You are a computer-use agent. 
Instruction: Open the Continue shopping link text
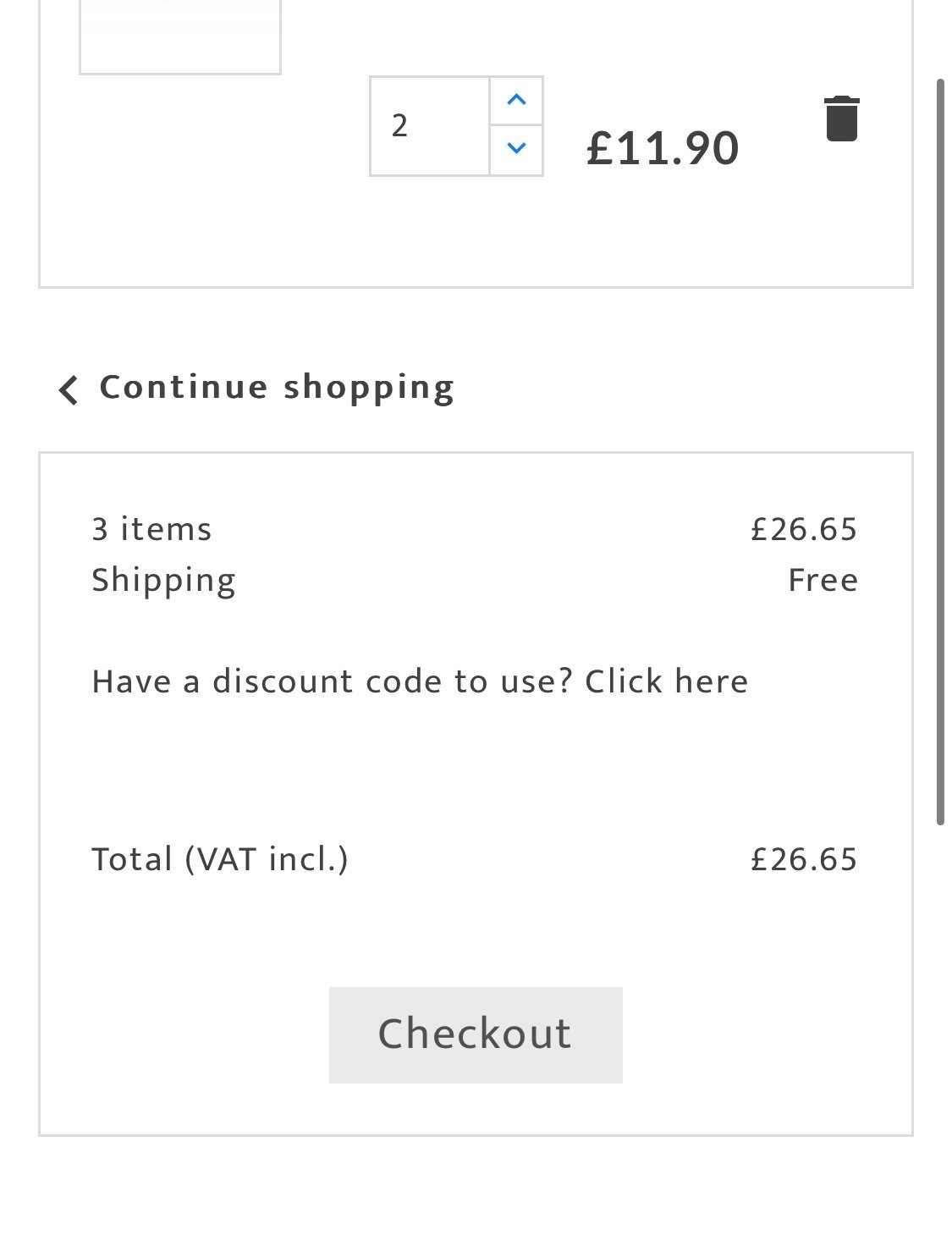(277, 388)
